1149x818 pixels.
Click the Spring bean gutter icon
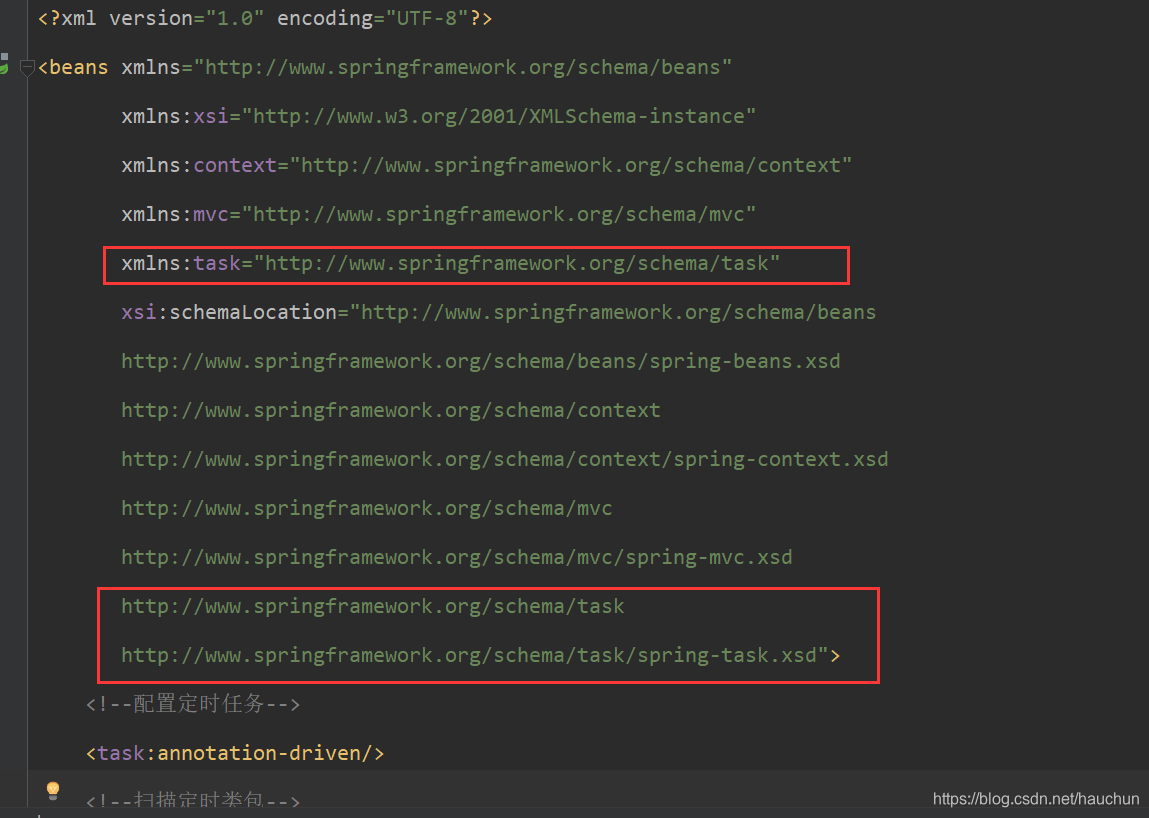[x=4, y=65]
